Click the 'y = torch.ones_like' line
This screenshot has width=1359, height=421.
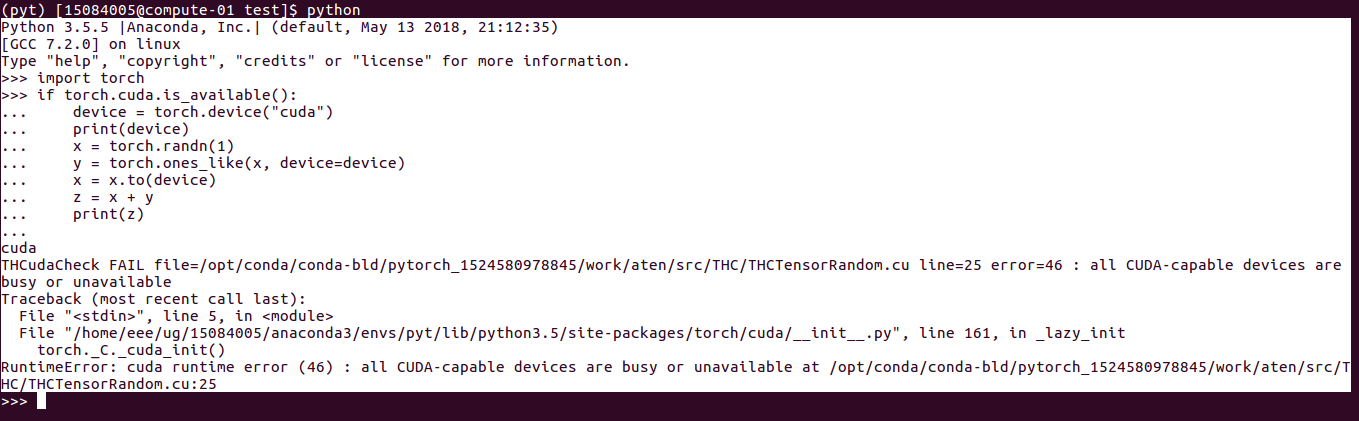pyautogui.click(x=239, y=163)
